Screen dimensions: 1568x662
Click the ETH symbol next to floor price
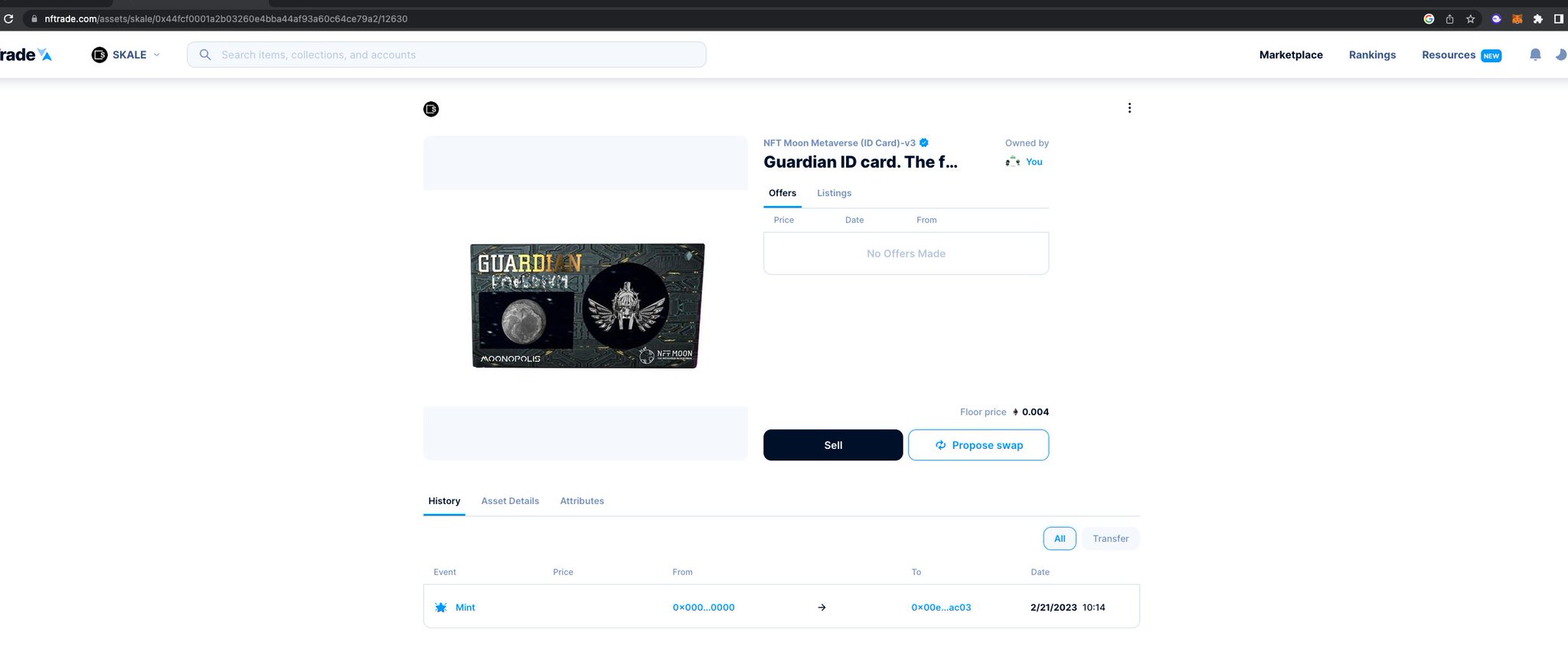pos(1015,412)
